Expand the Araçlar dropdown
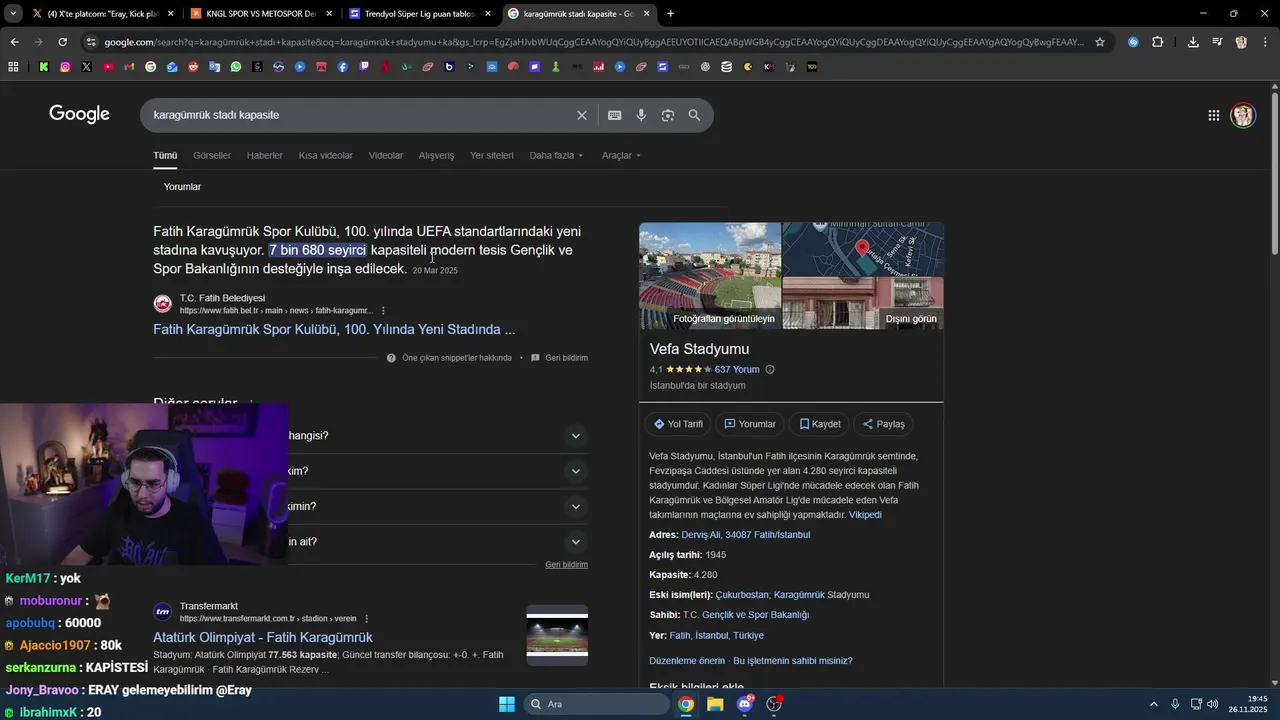Viewport: 1280px width, 720px height. pyautogui.click(x=621, y=155)
